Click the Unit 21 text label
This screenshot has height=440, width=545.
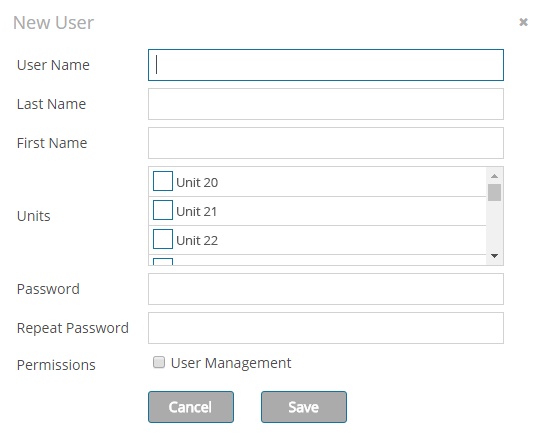[x=196, y=211]
